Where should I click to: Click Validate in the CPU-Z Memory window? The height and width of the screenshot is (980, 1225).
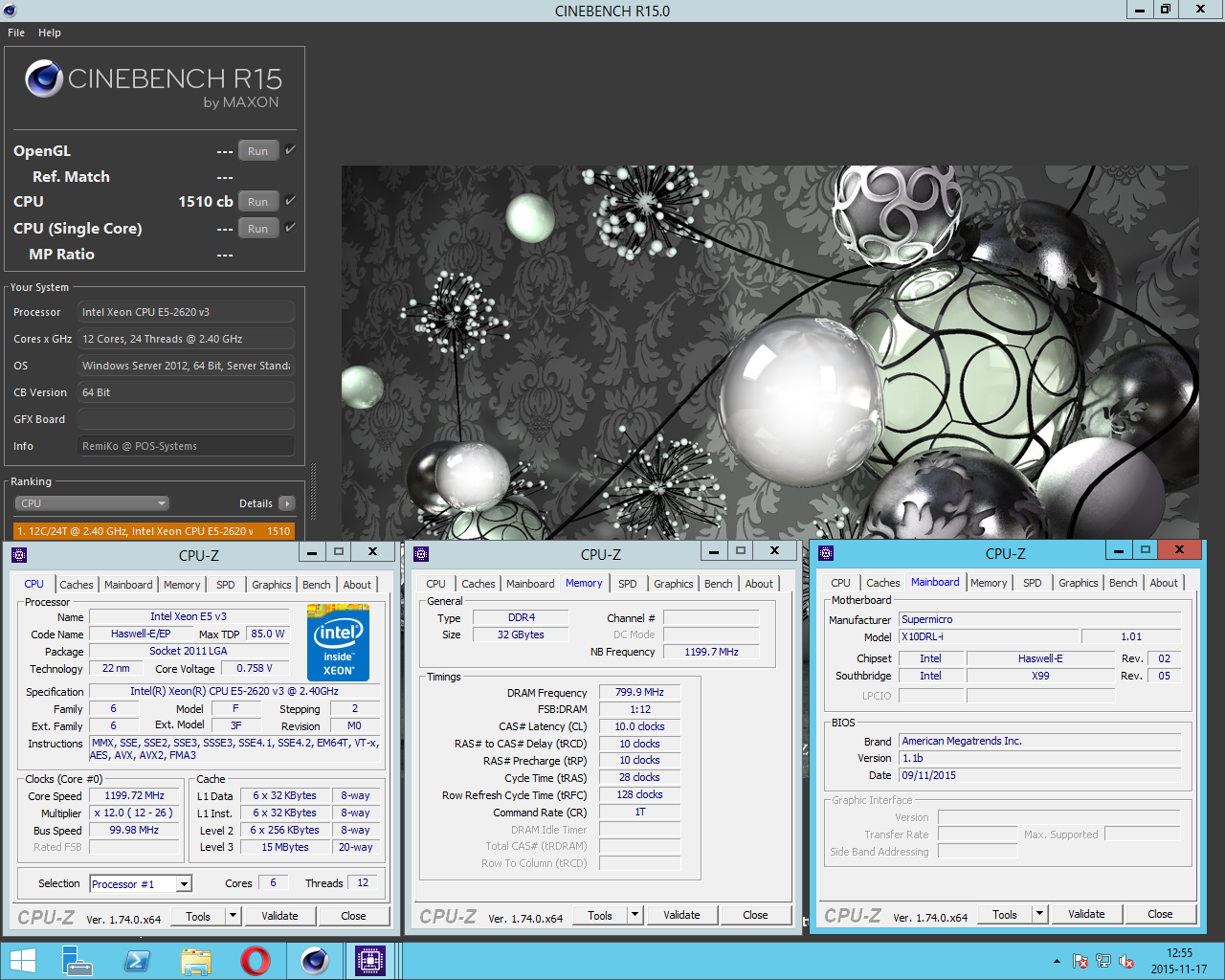[681, 915]
